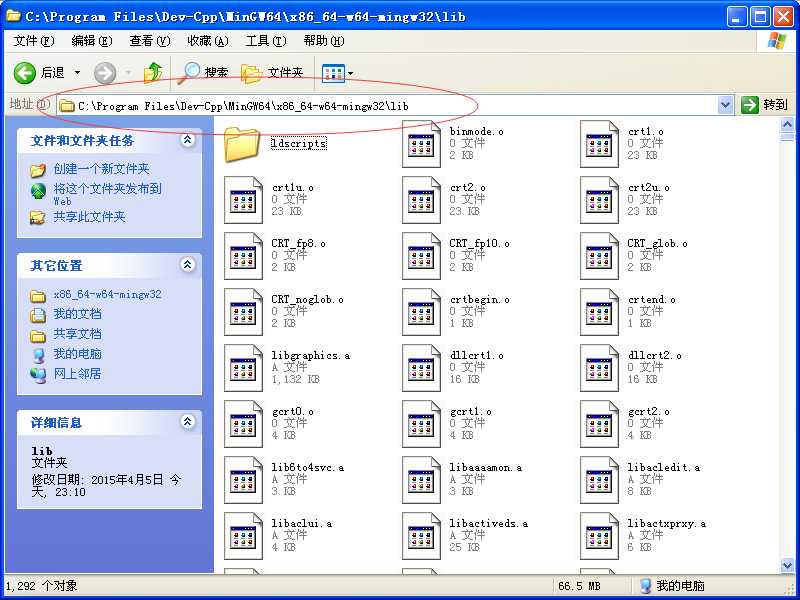The image size is (800, 600).
Task: Open the Views icon in toolbar
Action: (334, 73)
